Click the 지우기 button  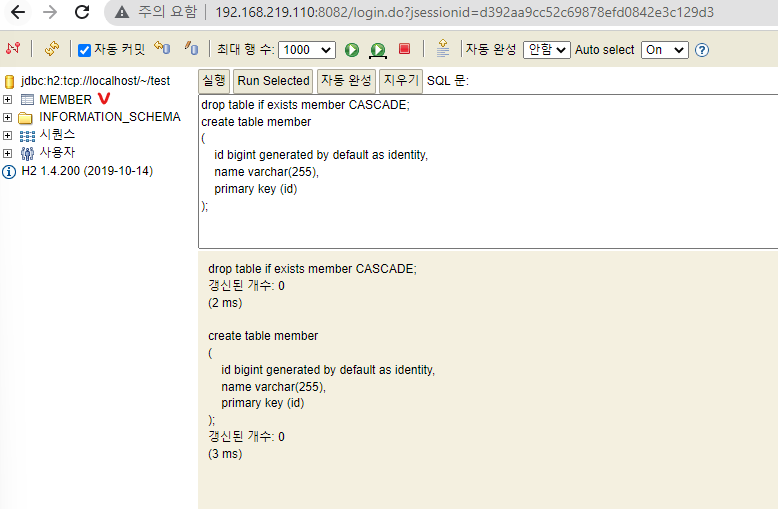coord(401,81)
